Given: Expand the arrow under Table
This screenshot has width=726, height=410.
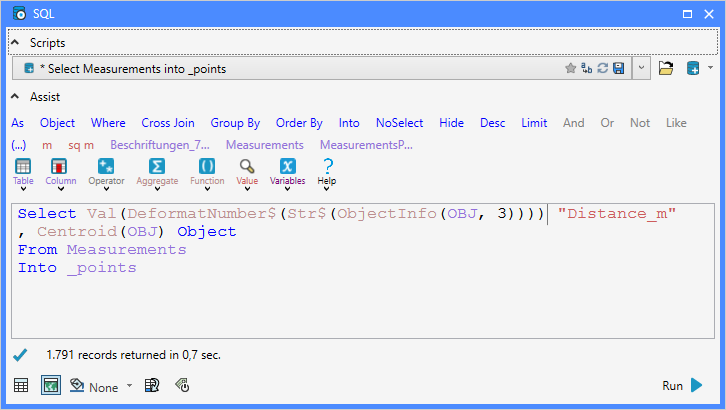Looking at the screenshot, I should point(23,189).
